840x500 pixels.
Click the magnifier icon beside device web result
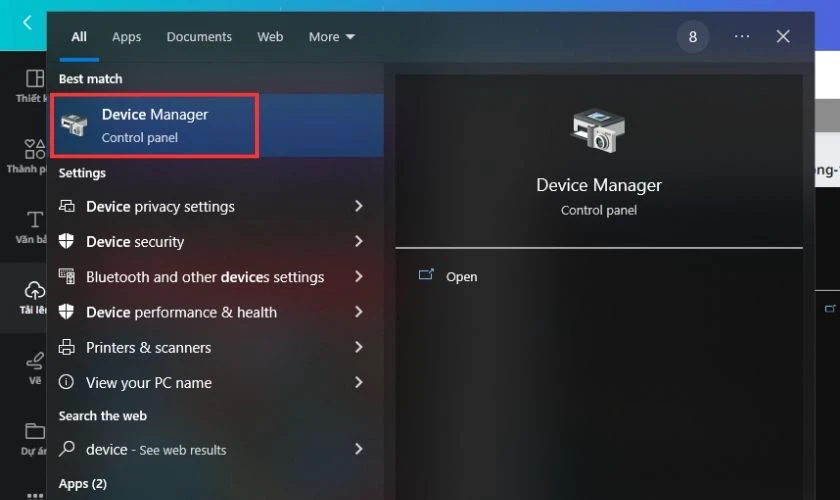66,448
